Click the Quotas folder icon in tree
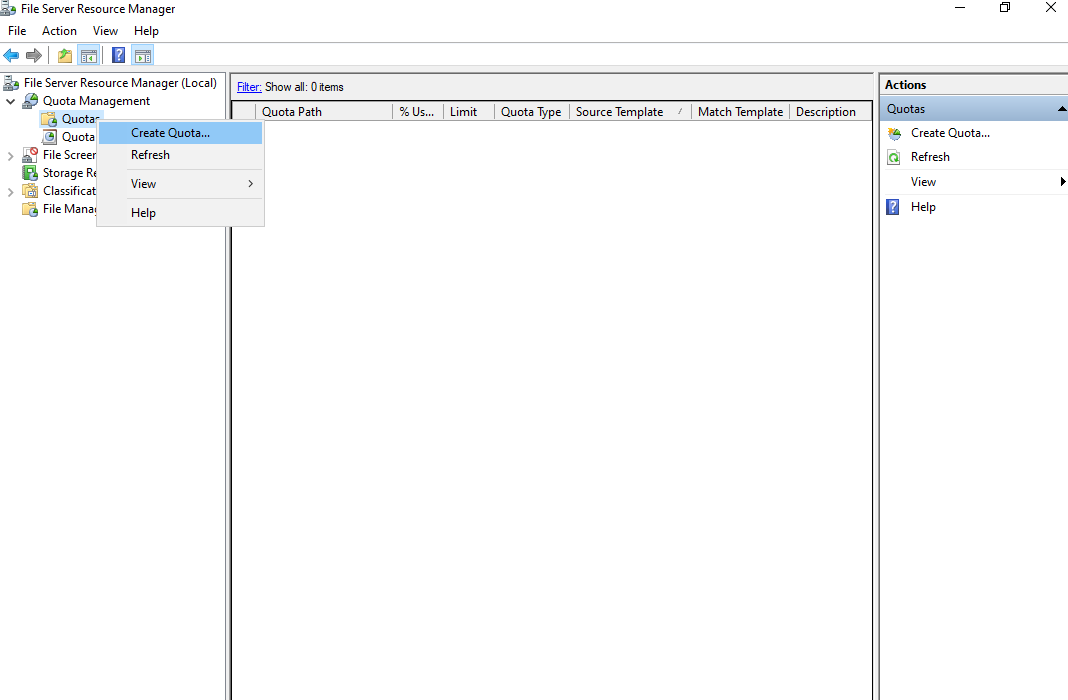1068x700 pixels. coord(49,119)
